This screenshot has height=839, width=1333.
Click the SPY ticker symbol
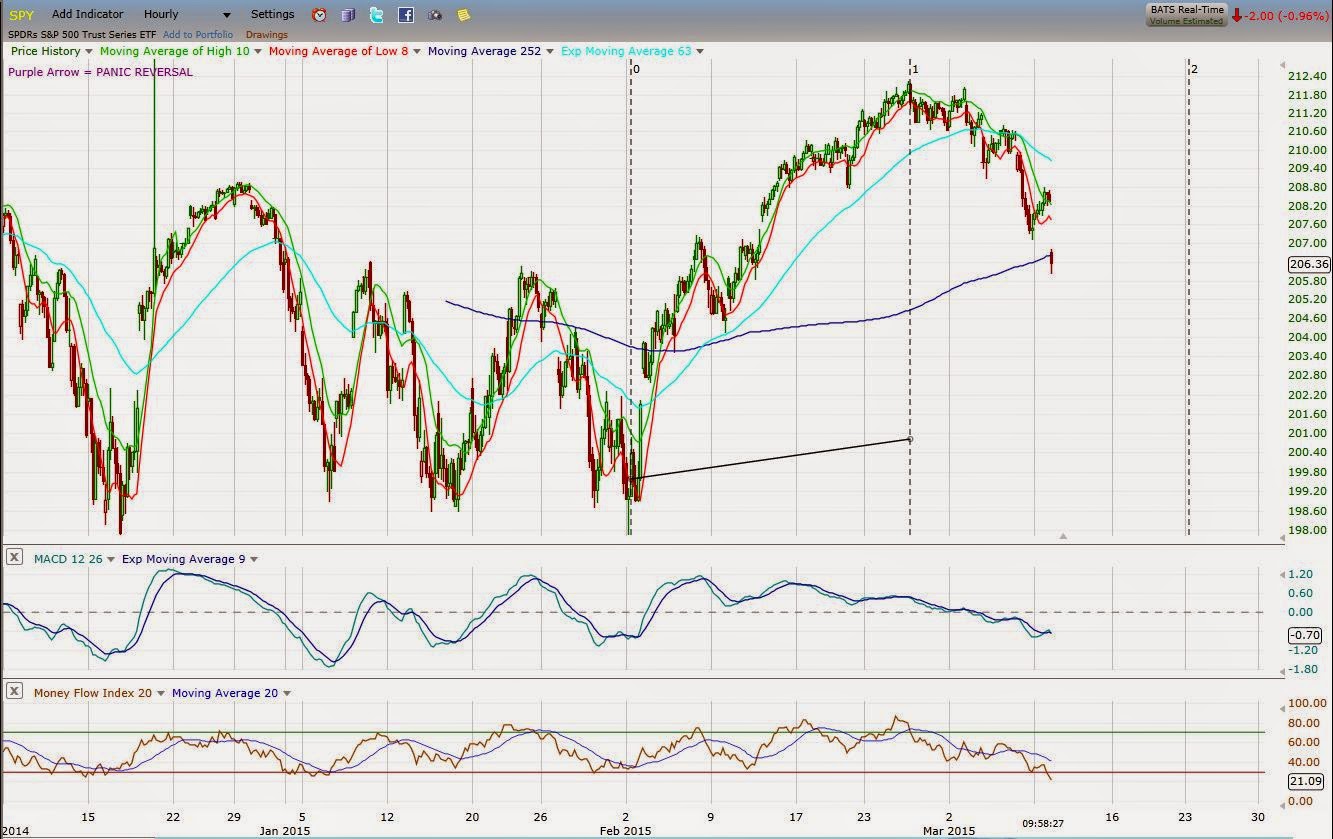coord(22,15)
